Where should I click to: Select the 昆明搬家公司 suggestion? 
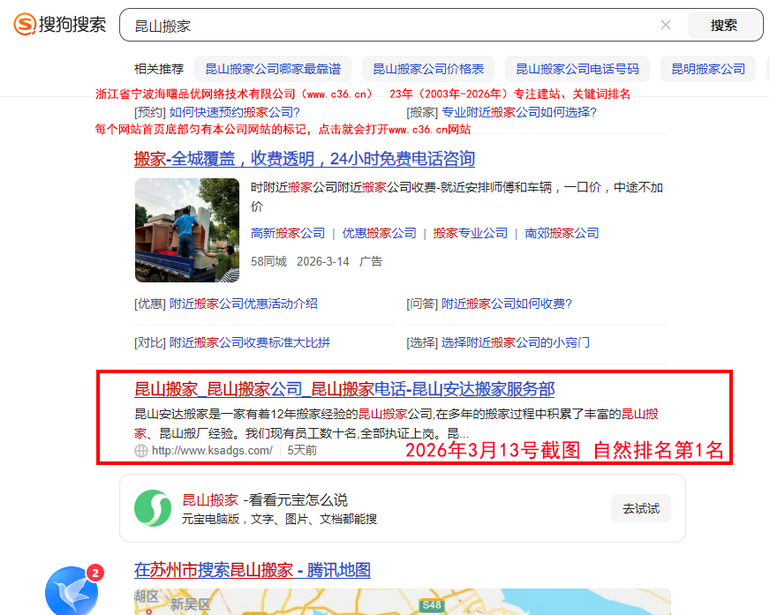pyautogui.click(x=708, y=69)
